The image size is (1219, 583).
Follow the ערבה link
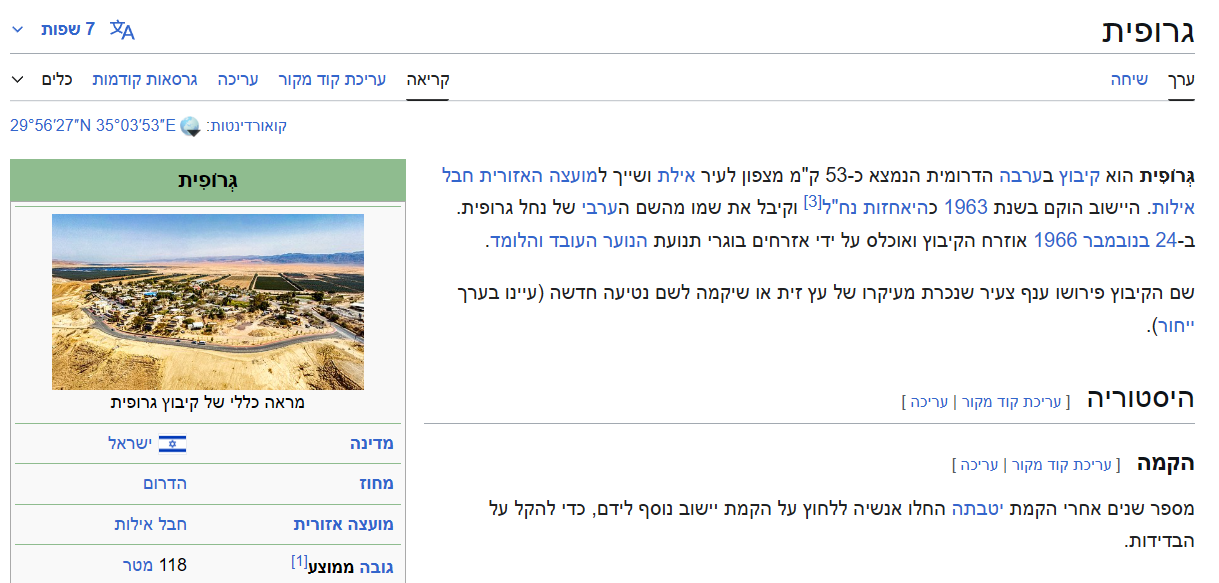tap(1022, 177)
